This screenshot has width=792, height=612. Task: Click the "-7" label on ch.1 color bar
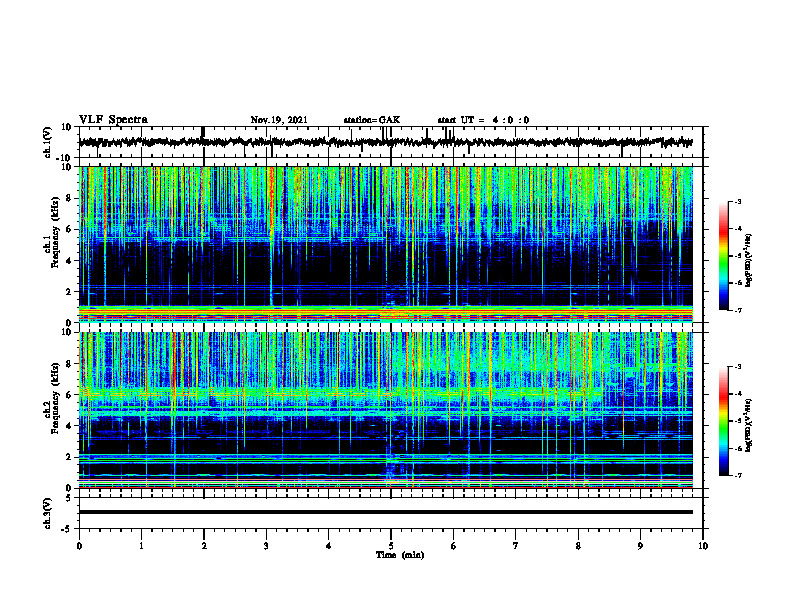click(x=737, y=310)
